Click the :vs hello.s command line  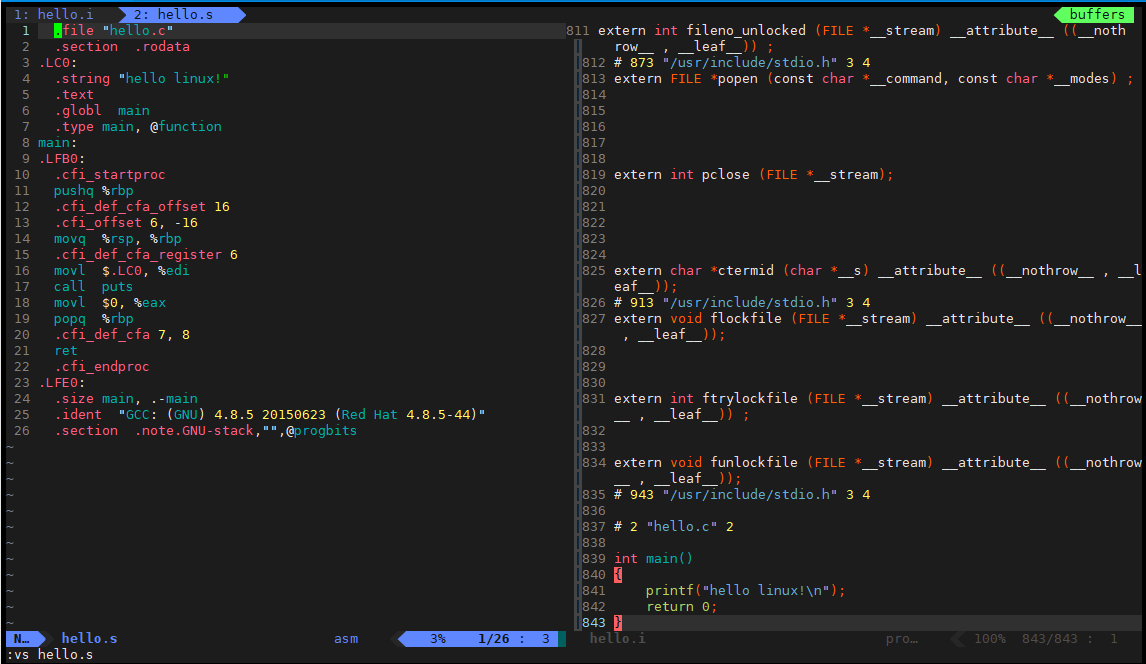coord(50,655)
